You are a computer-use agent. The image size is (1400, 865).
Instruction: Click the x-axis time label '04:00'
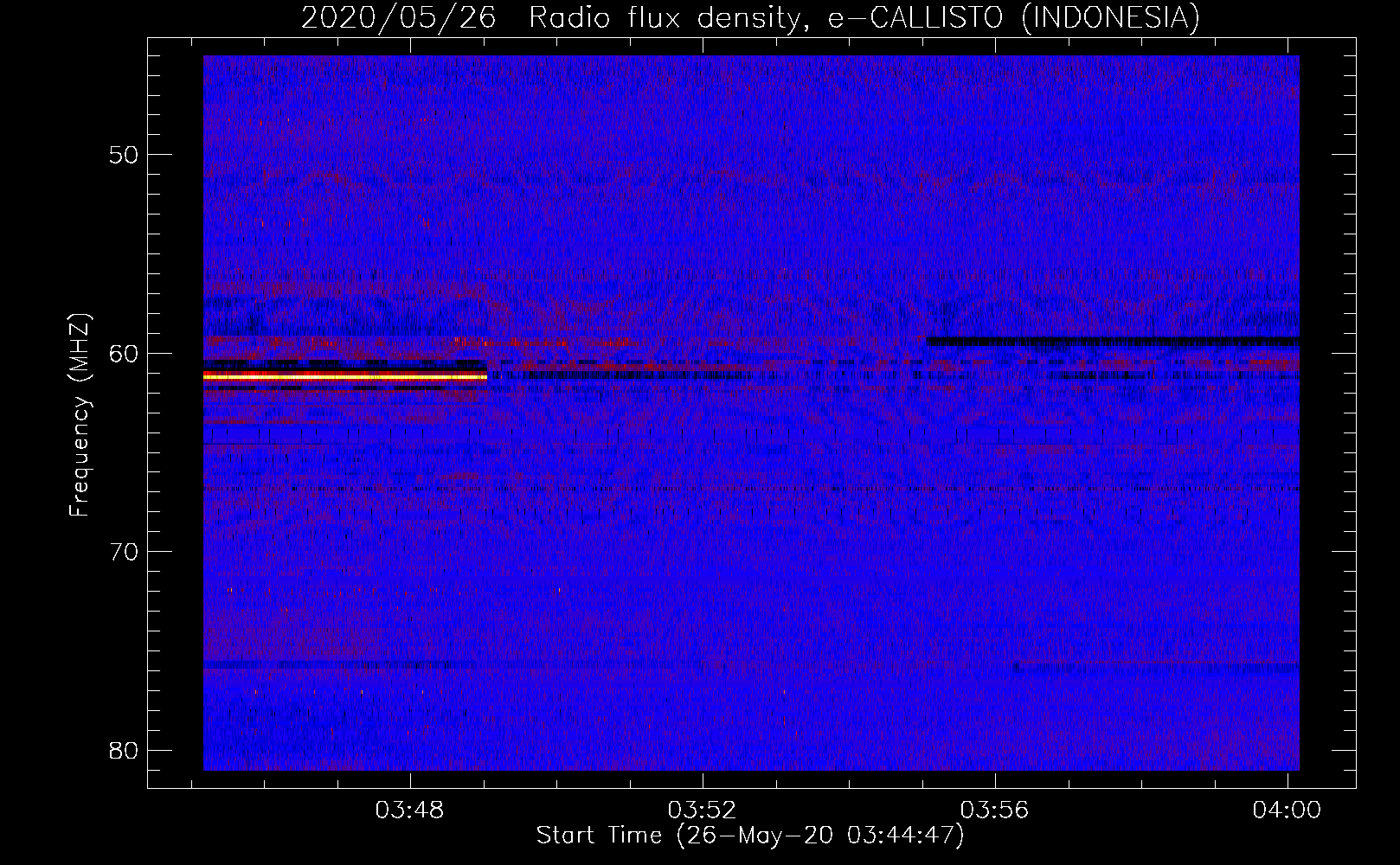tap(1287, 810)
